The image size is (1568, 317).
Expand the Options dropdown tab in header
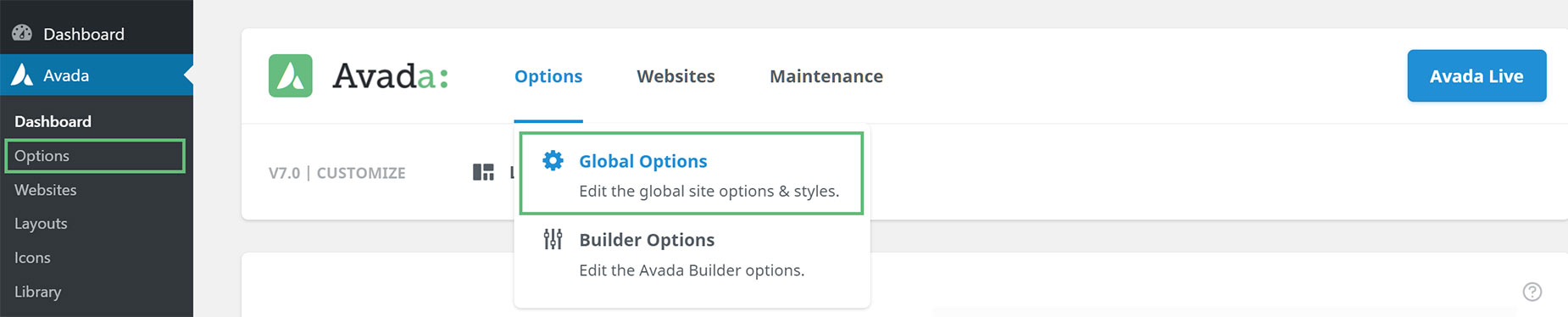pos(548,76)
